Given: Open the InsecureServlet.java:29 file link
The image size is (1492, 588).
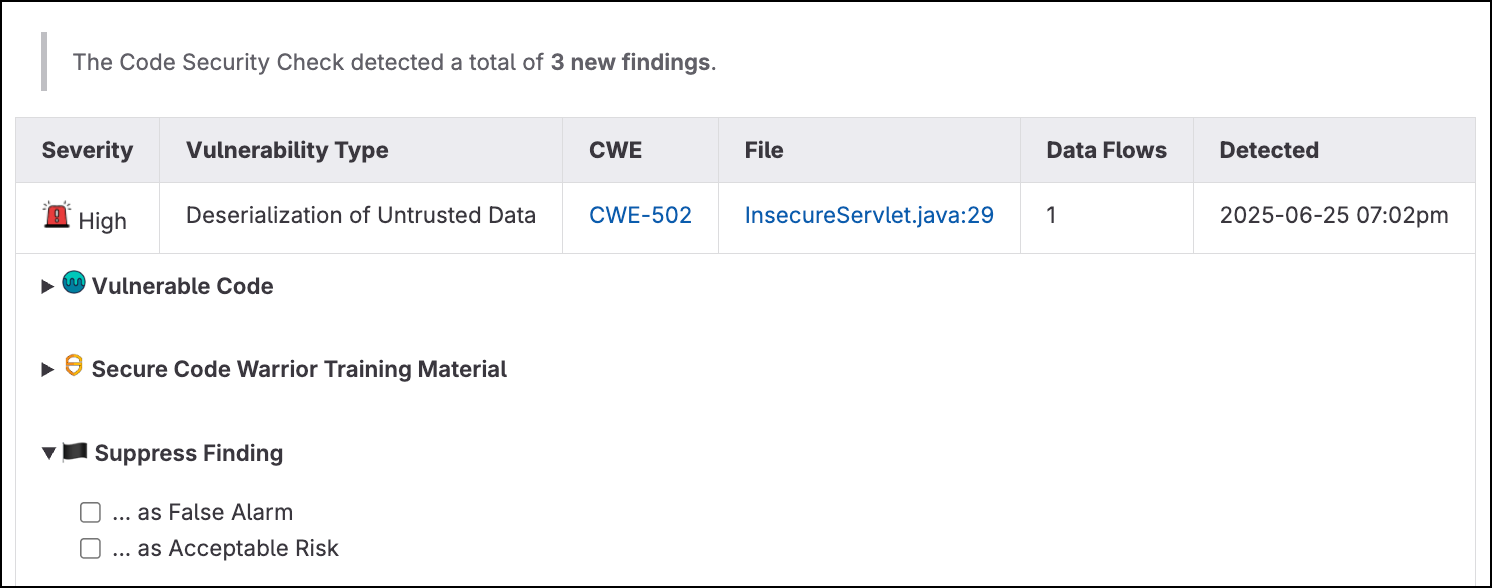Looking at the screenshot, I should [x=869, y=215].
